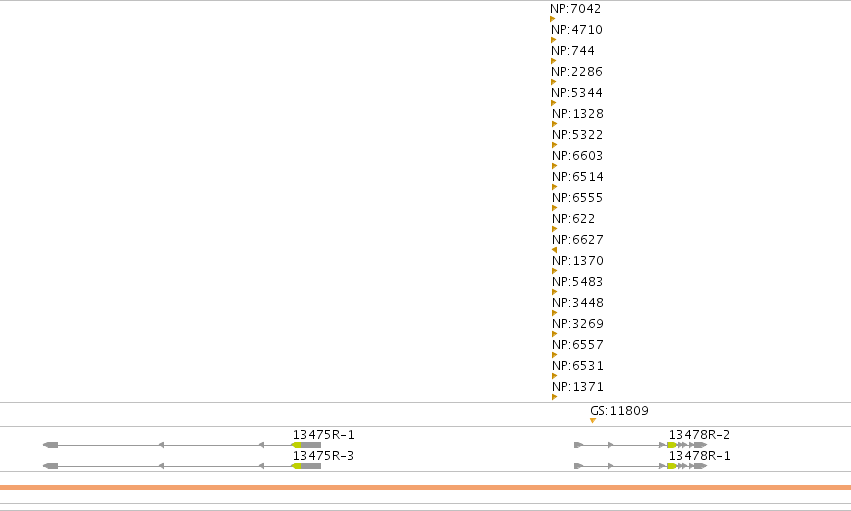Viewport: 851px width, 511px height.
Task: Click the triangle marker below NP:1371
Action: point(554,397)
